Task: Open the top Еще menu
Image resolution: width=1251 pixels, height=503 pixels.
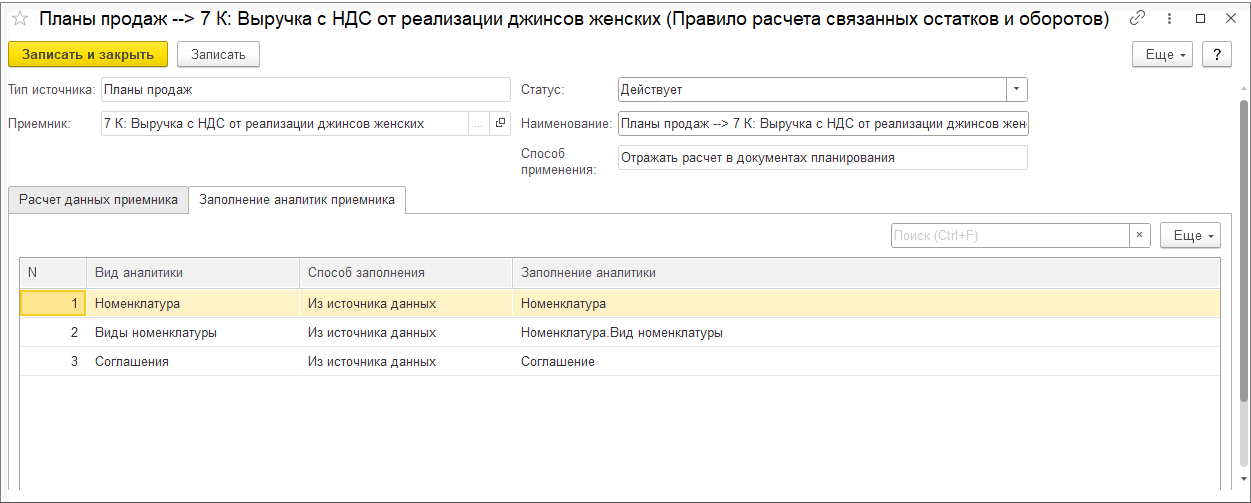Action: [1162, 55]
